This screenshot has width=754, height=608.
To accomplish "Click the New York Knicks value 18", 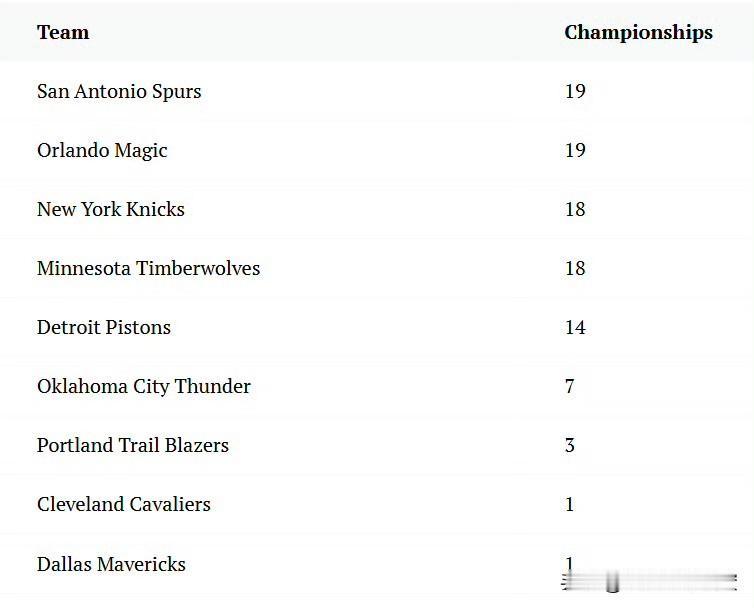I will click(575, 209).
